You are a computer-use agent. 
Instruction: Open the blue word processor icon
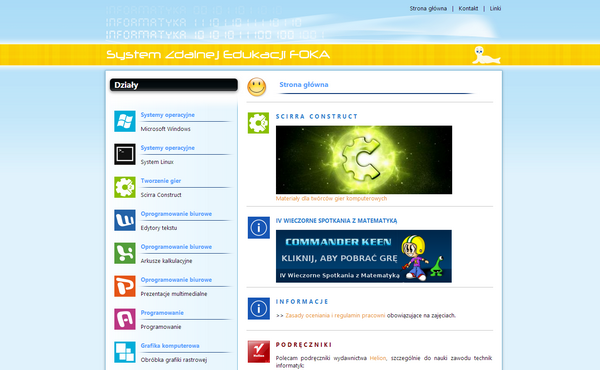(x=125, y=220)
